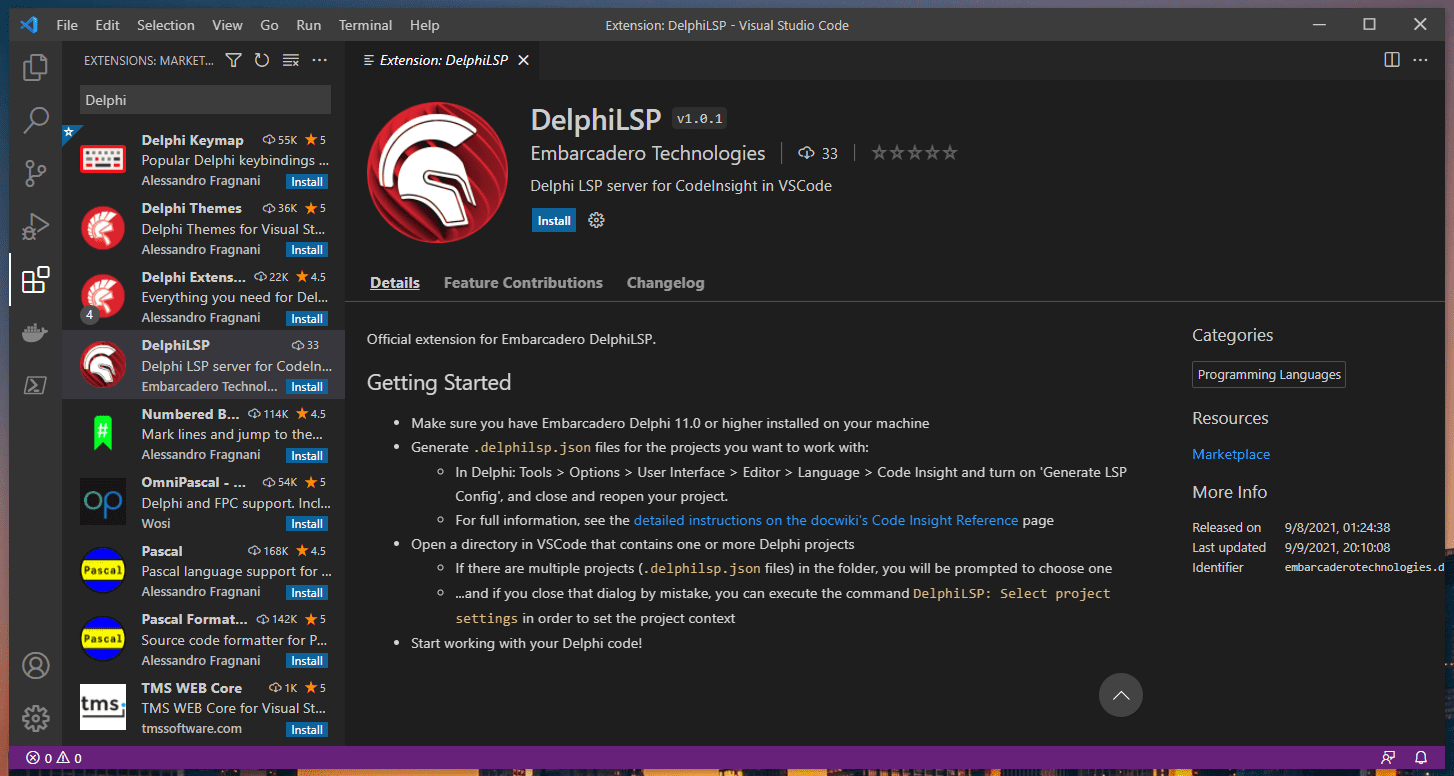This screenshot has height=776, width=1454.
Task: Open the Go menu
Action: [x=269, y=25]
